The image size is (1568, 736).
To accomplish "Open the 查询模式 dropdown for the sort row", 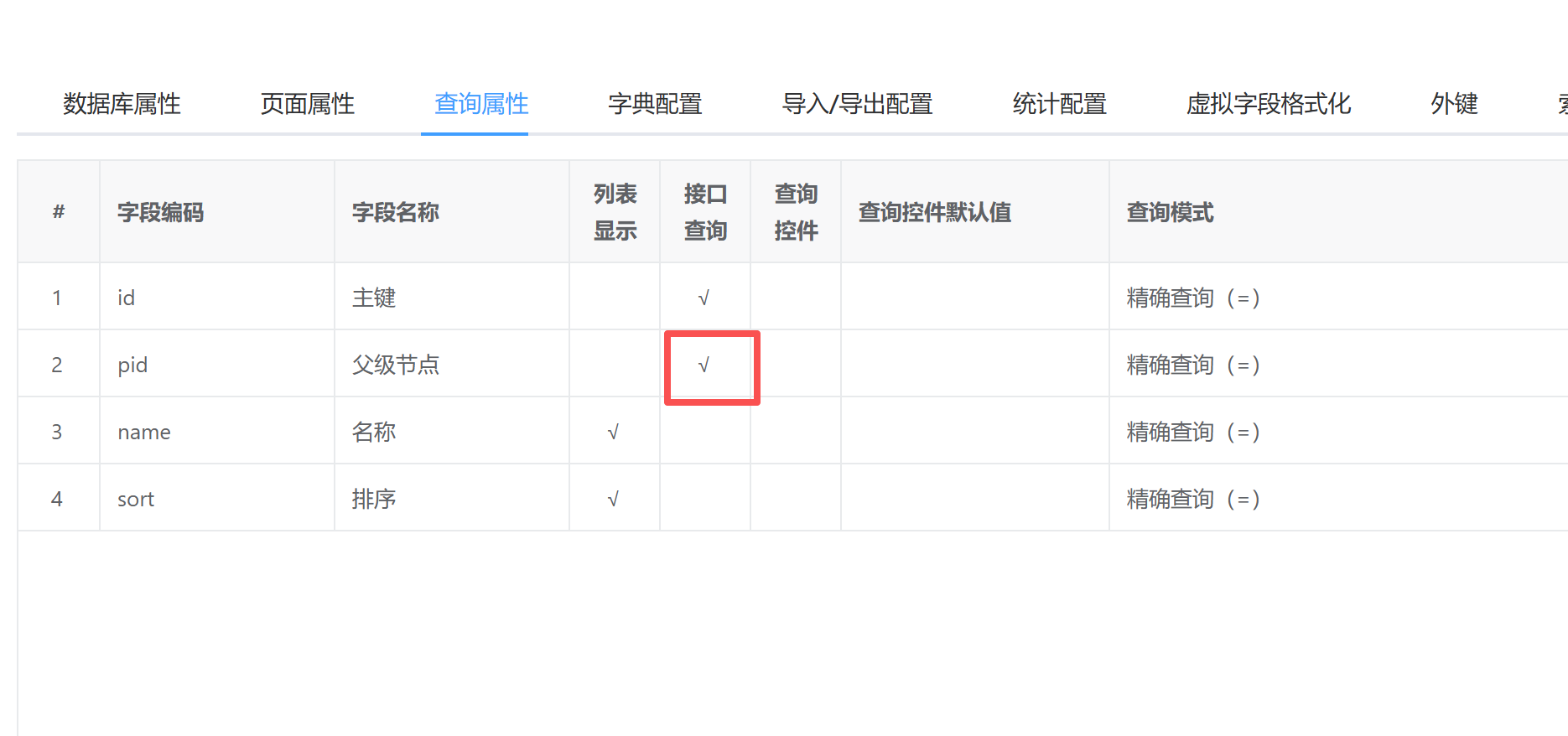I will coord(1192,499).
